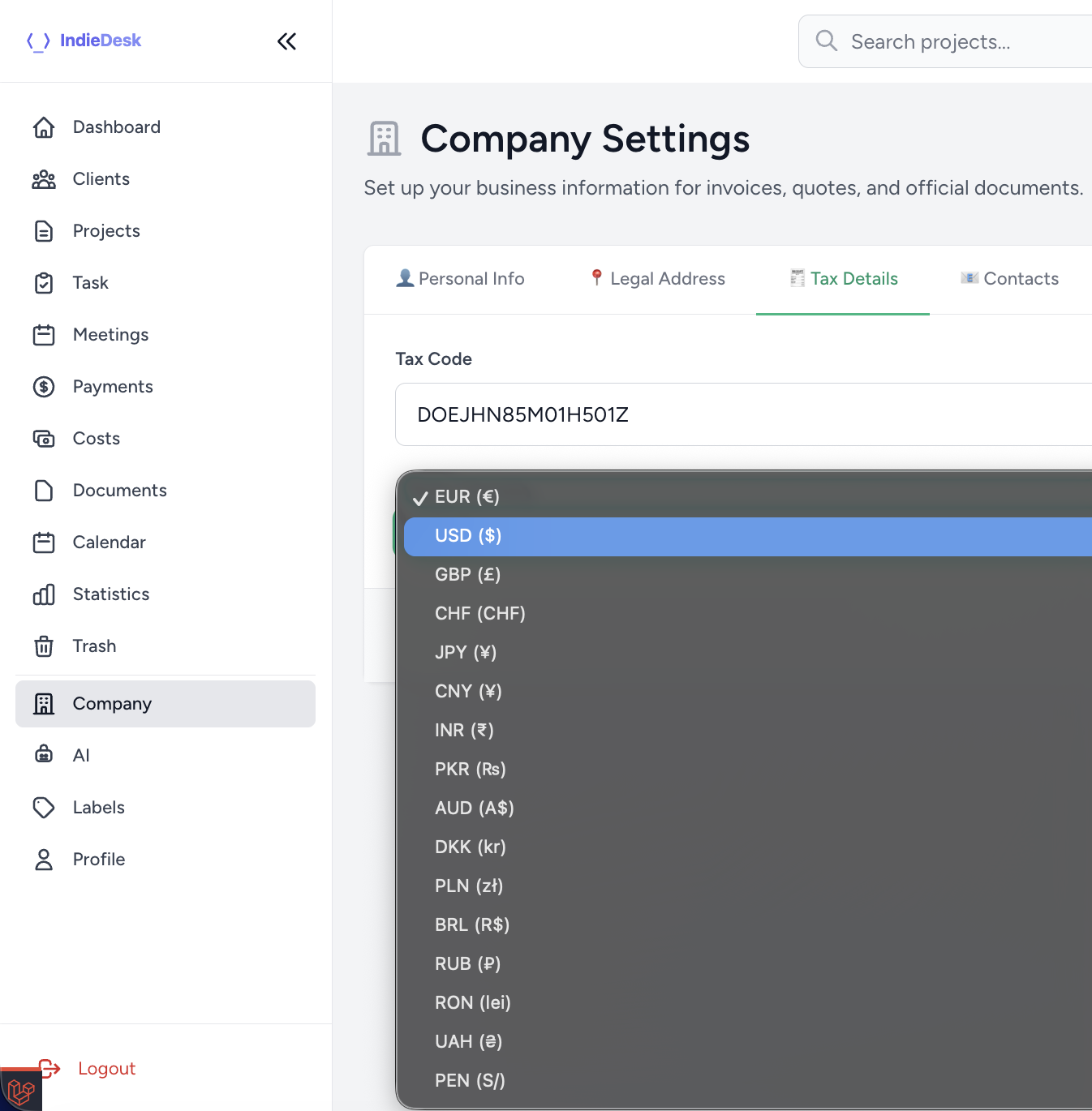Open Trash via the bin icon
Image resolution: width=1092 pixels, height=1111 pixels.
pos(44,646)
